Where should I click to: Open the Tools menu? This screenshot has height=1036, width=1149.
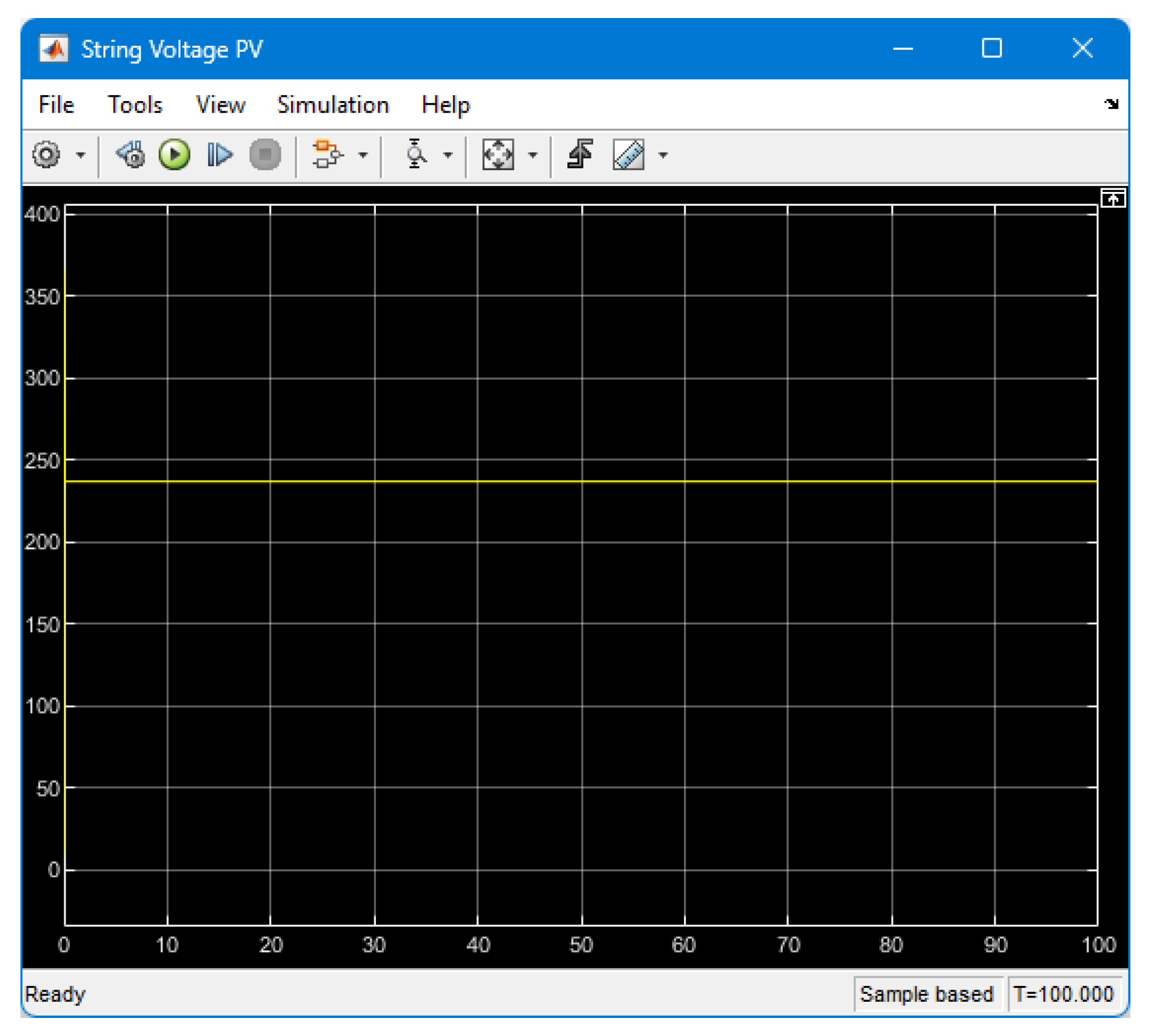[x=135, y=105]
